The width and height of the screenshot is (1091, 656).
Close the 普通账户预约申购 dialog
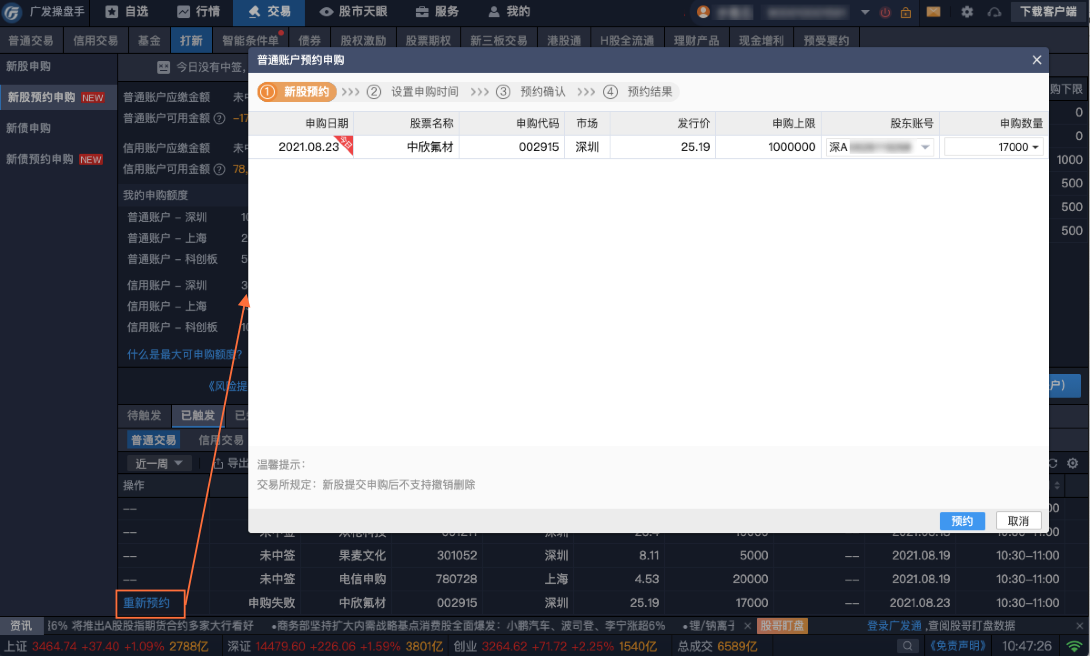1037,60
